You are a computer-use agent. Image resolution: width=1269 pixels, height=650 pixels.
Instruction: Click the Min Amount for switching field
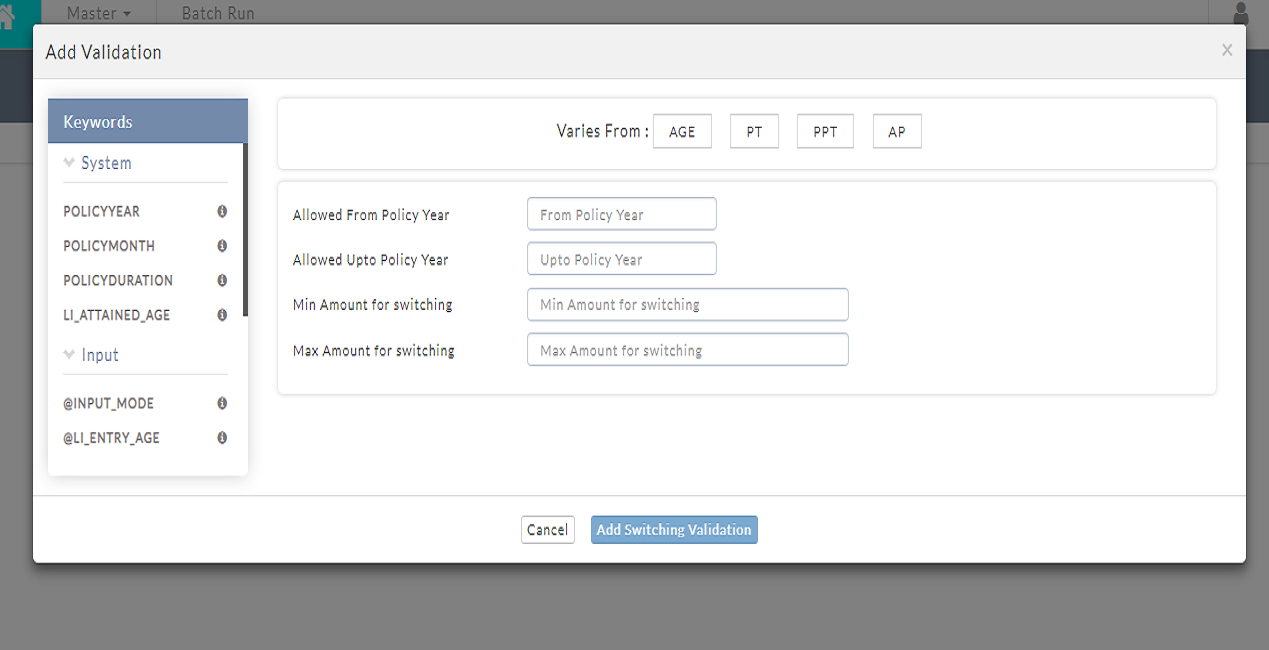click(687, 305)
